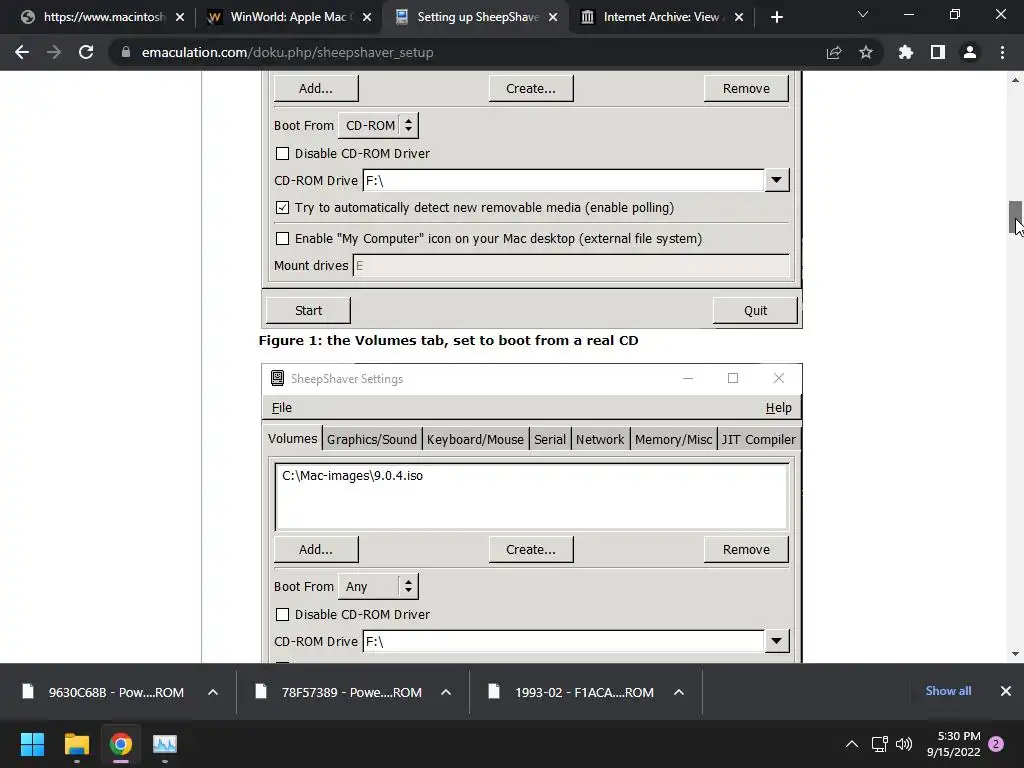Image resolution: width=1024 pixels, height=768 pixels.
Task: Select the Volumes tab
Action: 293,439
